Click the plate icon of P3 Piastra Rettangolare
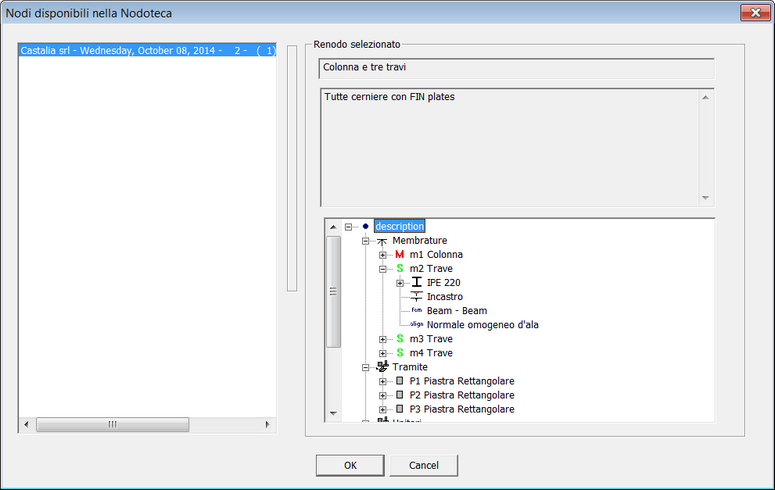Image resolution: width=775 pixels, height=490 pixels. pyautogui.click(x=400, y=409)
